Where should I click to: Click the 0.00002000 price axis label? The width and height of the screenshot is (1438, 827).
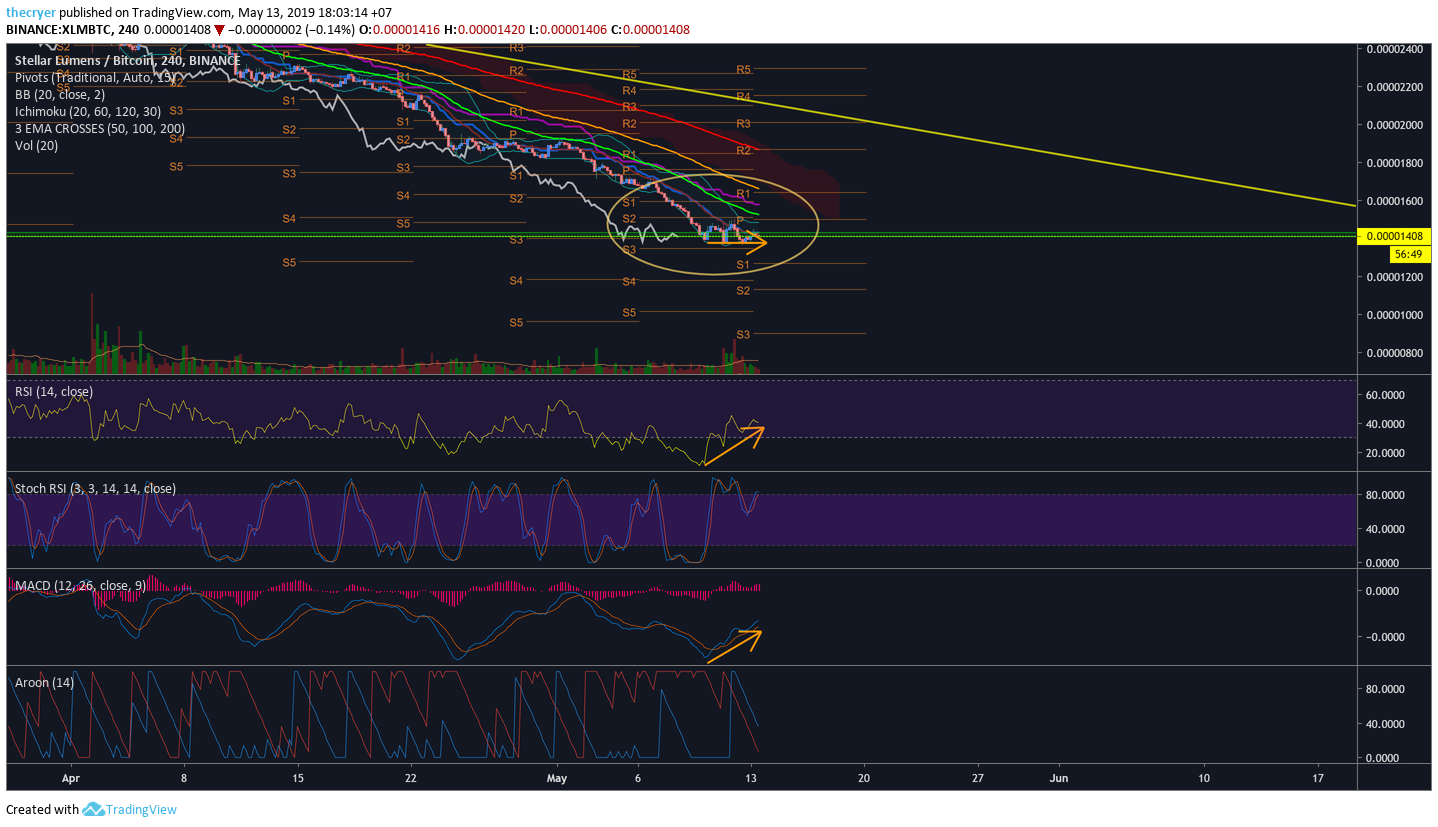1393,125
